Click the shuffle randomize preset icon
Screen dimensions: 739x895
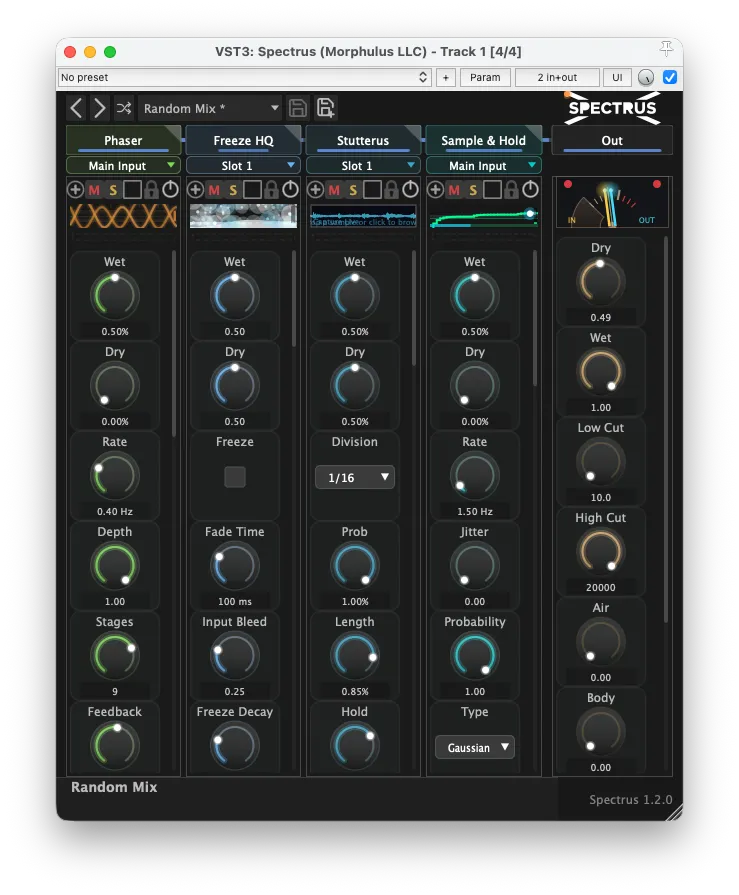click(x=124, y=108)
